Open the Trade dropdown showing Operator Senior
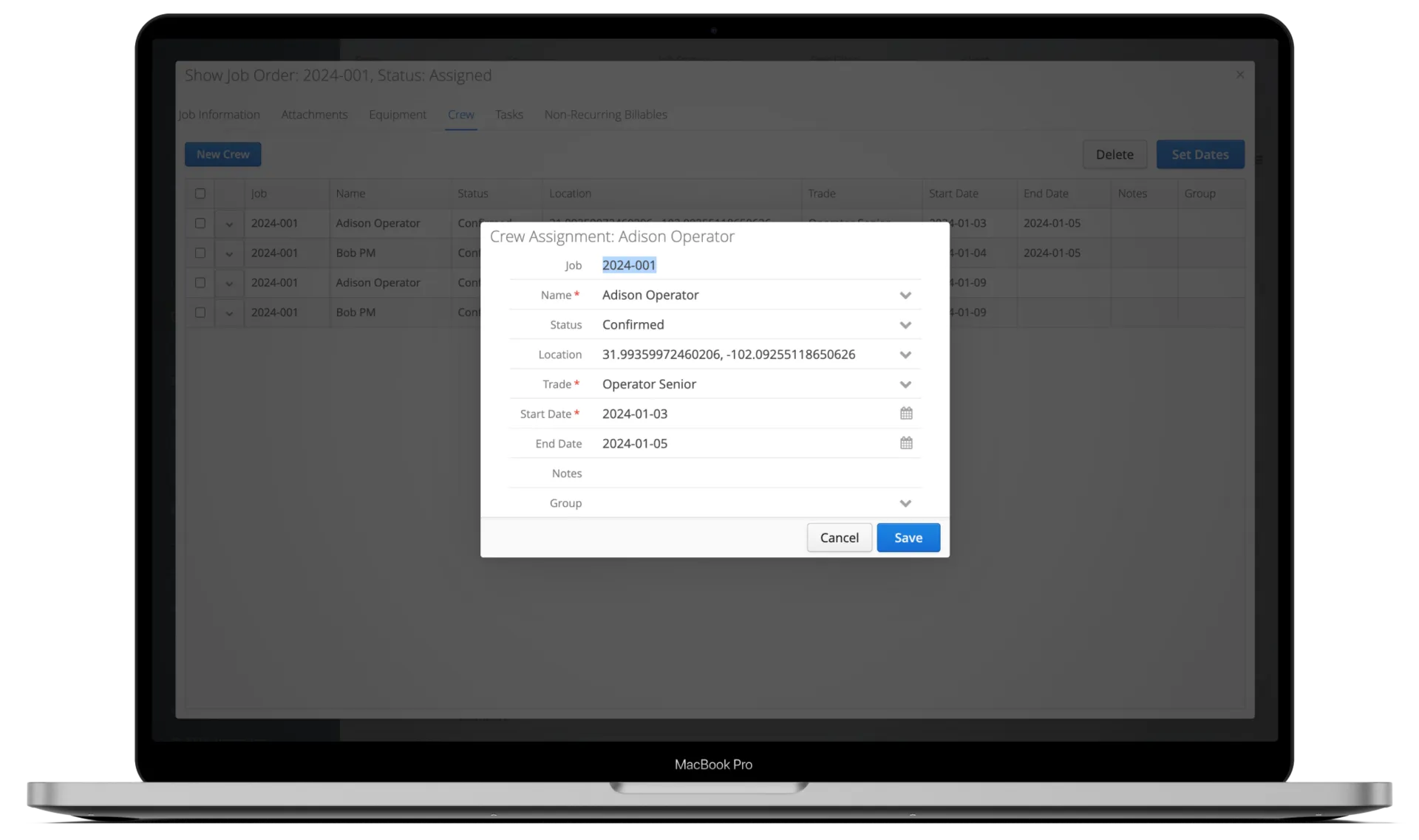Image resolution: width=1419 pixels, height=840 pixels. point(905,384)
